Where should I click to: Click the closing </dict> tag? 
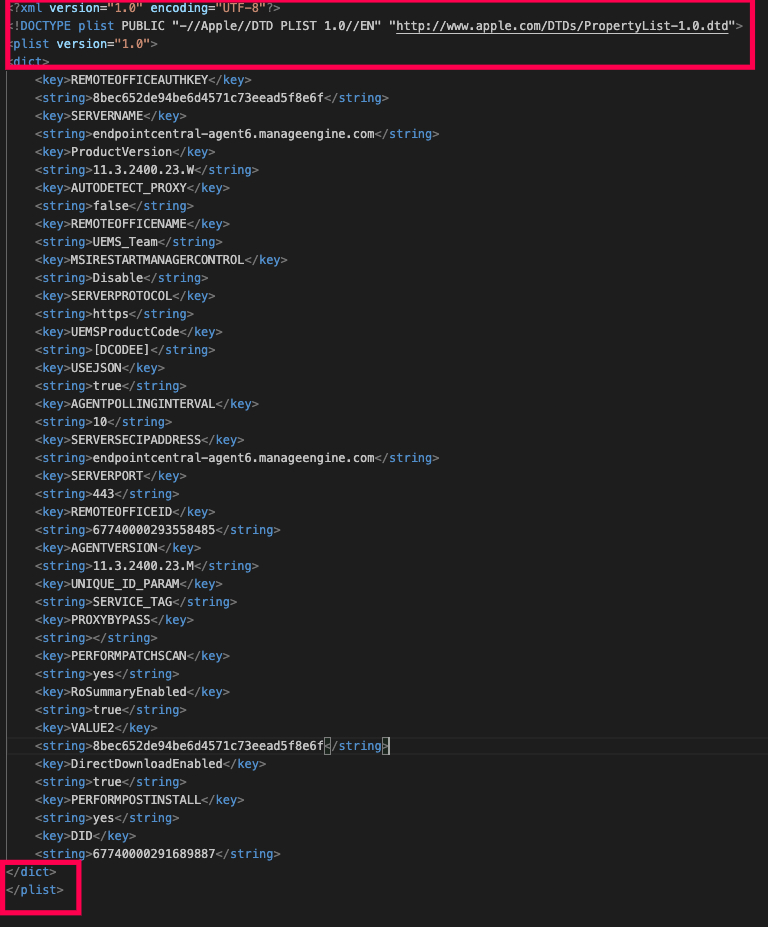(31, 872)
